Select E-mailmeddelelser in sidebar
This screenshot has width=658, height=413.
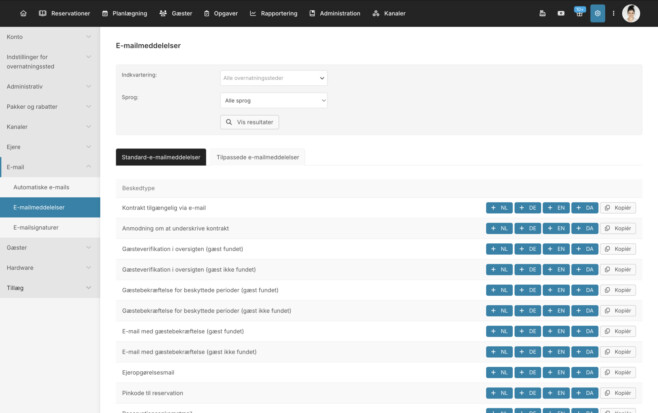click(50, 207)
